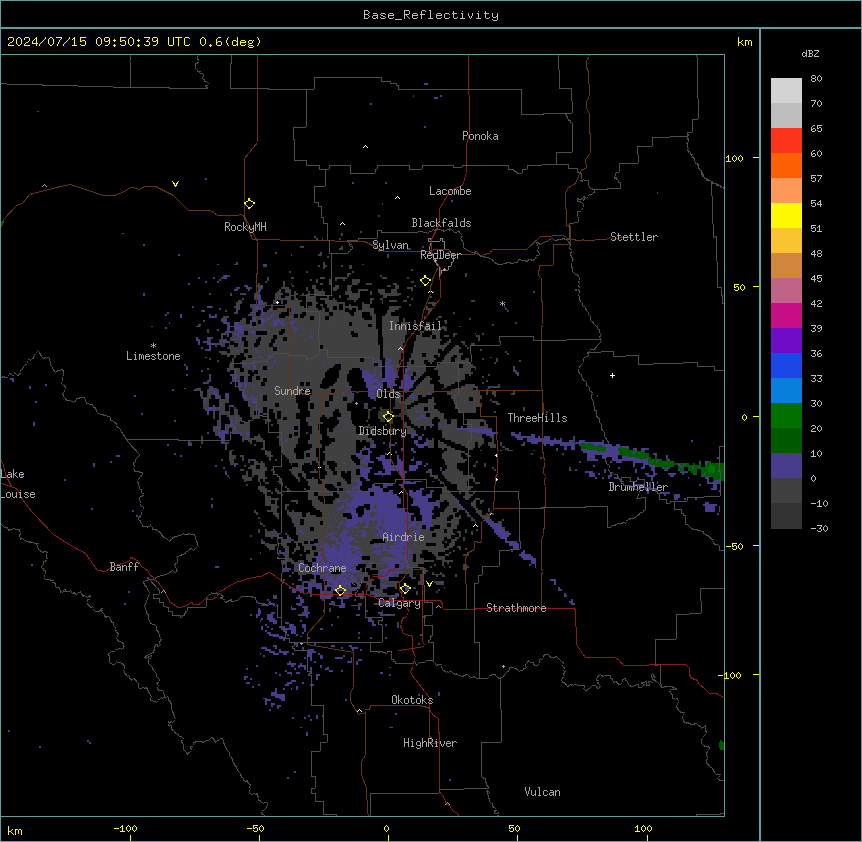Click the Sylvan label

391,245
